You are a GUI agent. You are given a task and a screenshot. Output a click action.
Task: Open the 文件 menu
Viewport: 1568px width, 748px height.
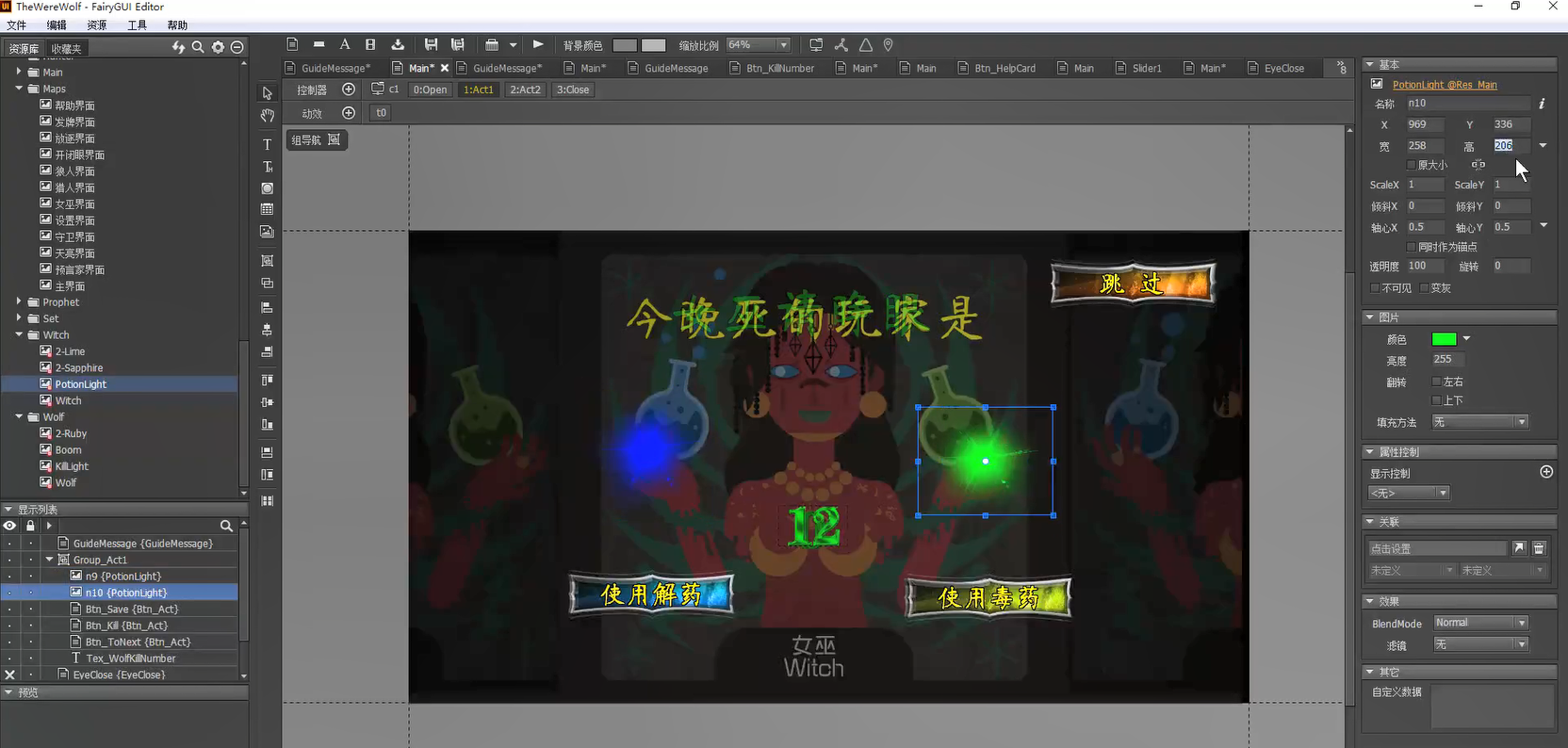pyautogui.click(x=16, y=25)
